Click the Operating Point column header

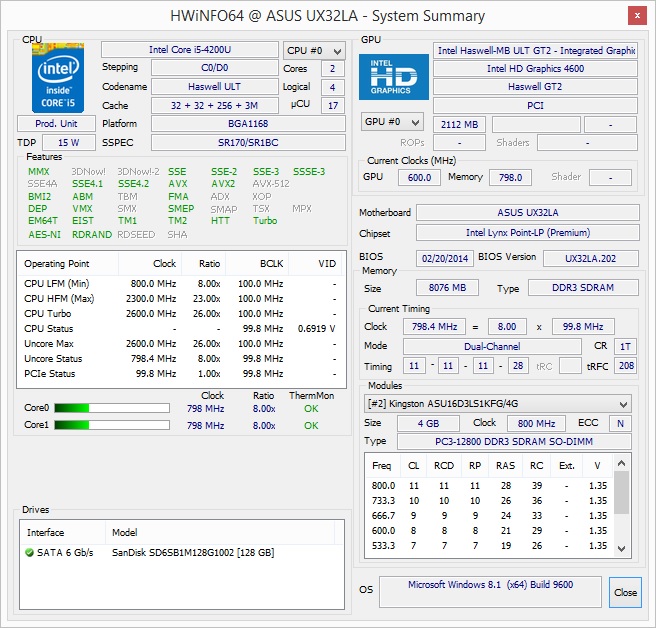click(68, 264)
